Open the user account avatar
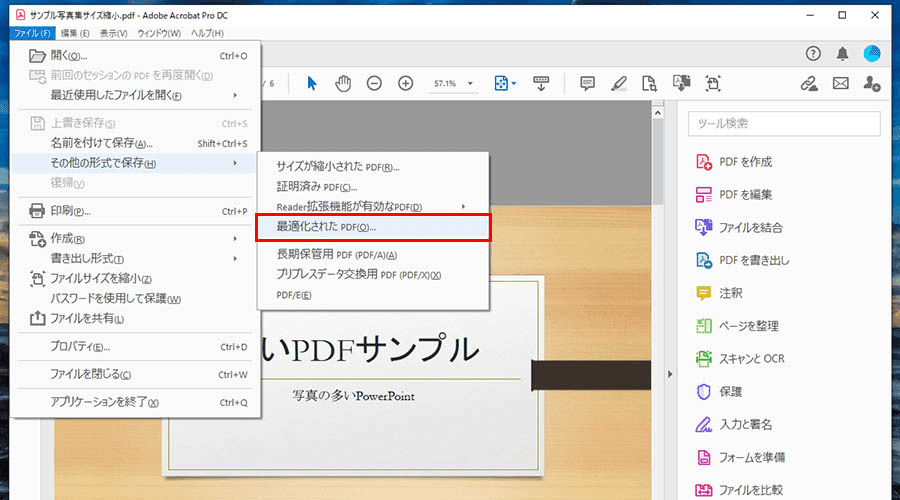The height and width of the screenshot is (500, 900). click(872, 53)
